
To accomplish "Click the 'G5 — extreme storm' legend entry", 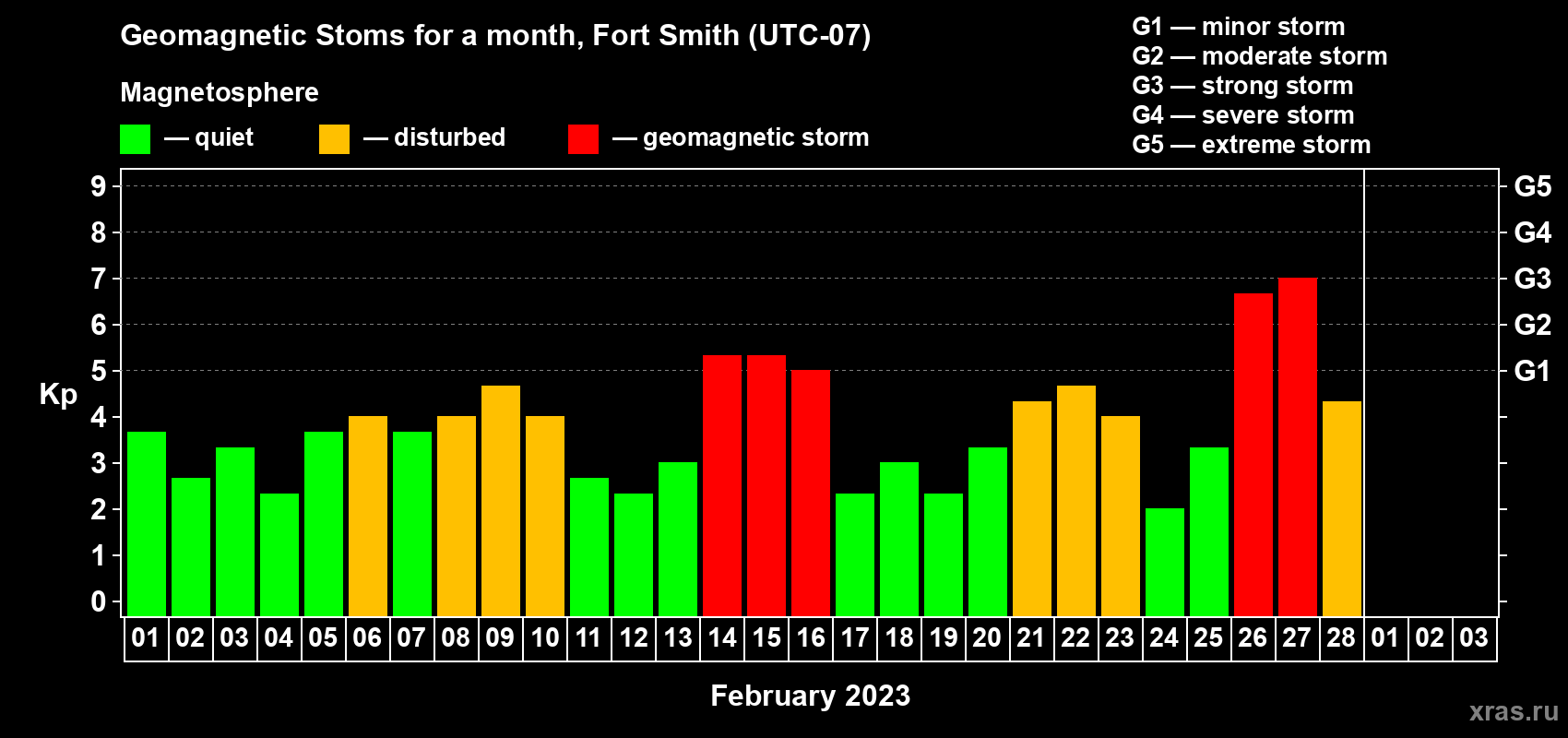I will (1252, 145).
